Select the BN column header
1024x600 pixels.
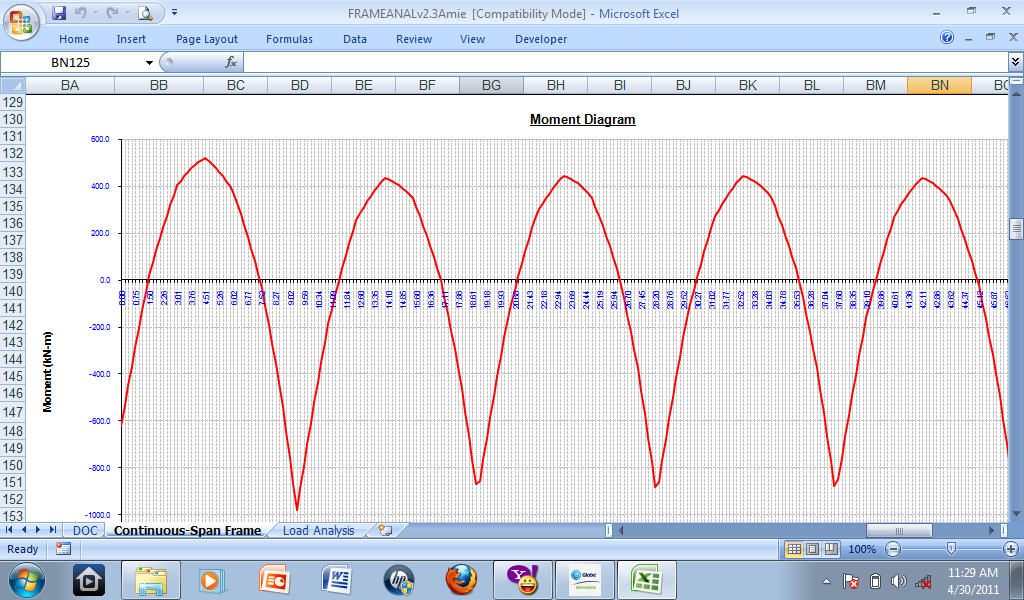point(938,86)
